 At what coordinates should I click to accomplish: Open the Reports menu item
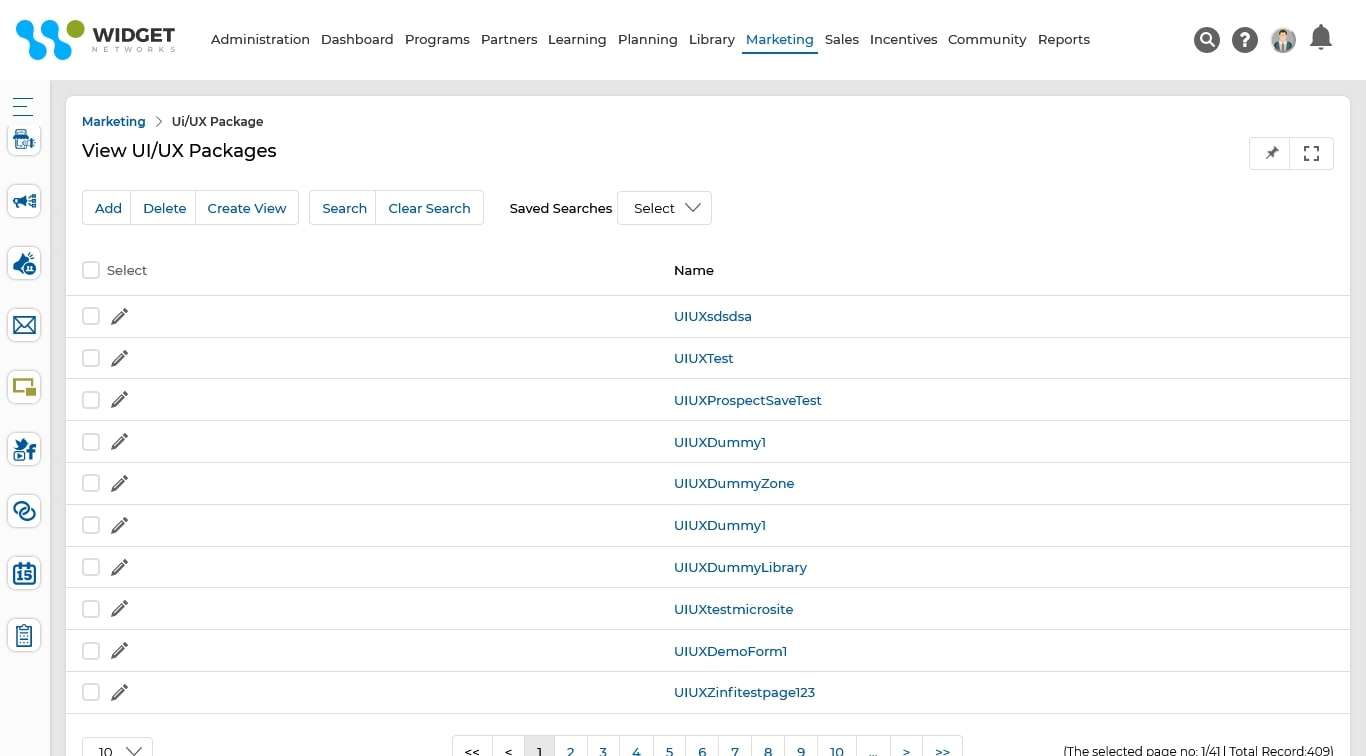click(x=1063, y=39)
